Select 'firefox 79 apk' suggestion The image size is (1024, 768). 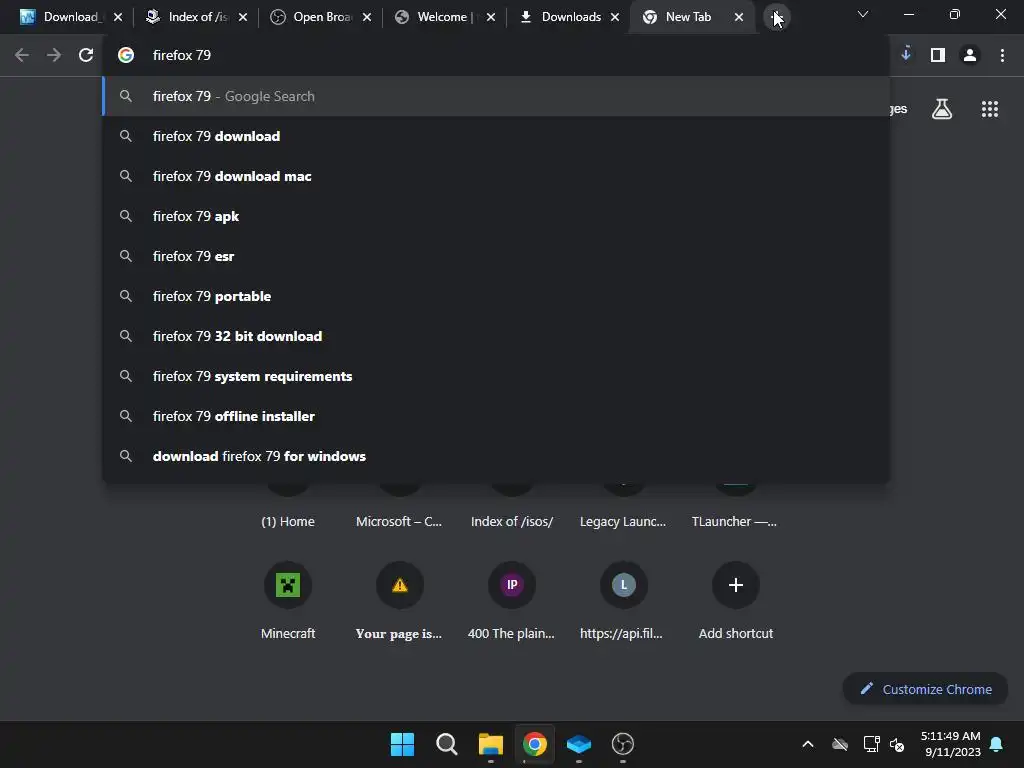(496, 216)
